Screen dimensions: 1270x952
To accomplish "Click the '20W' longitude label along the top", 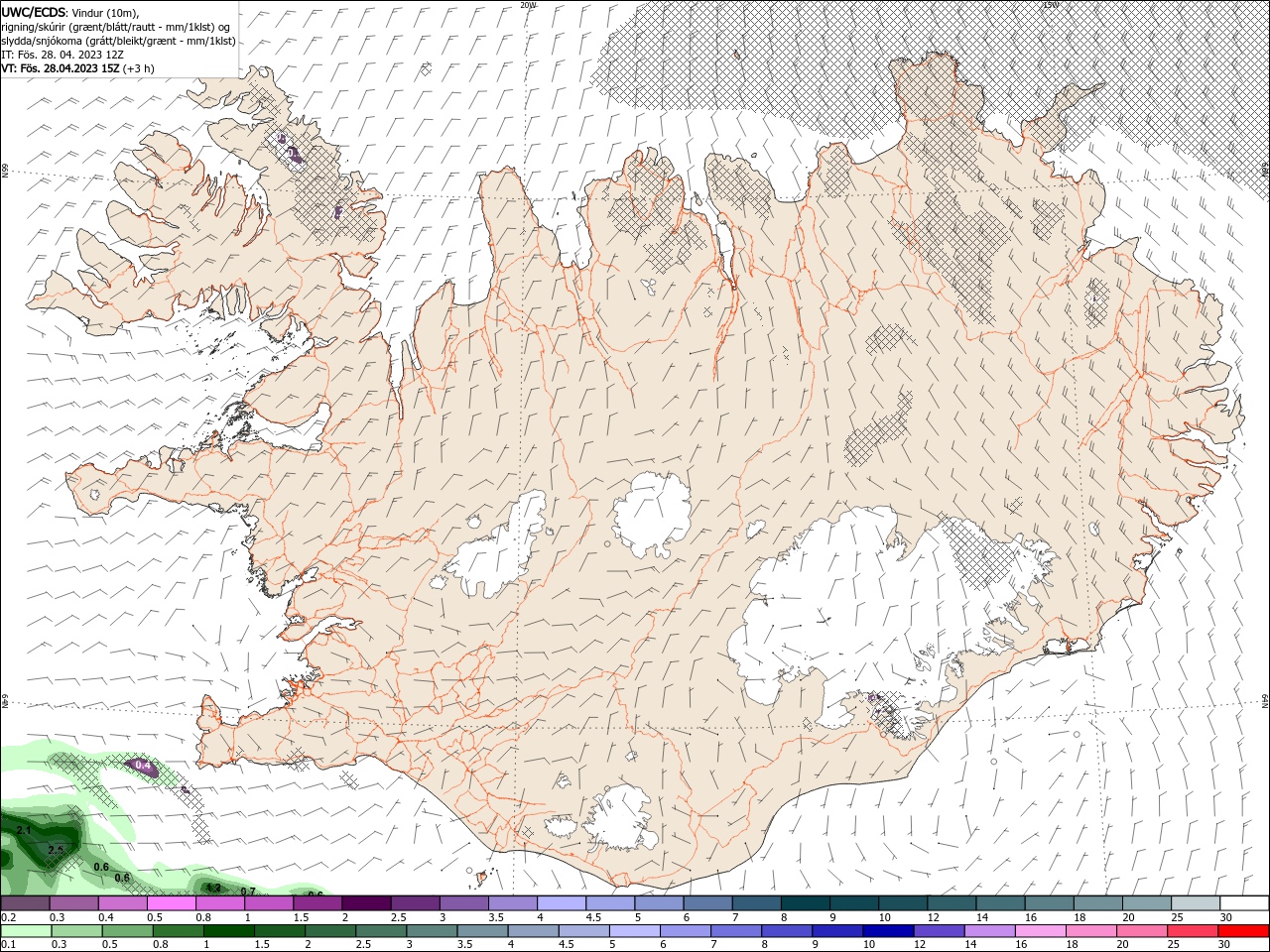I will tap(528, 5).
